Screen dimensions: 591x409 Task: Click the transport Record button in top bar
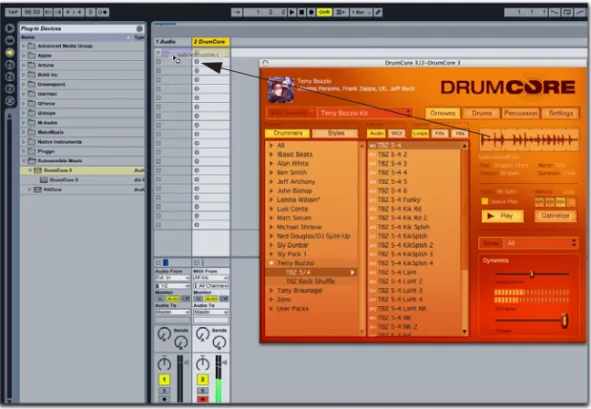click(311, 12)
